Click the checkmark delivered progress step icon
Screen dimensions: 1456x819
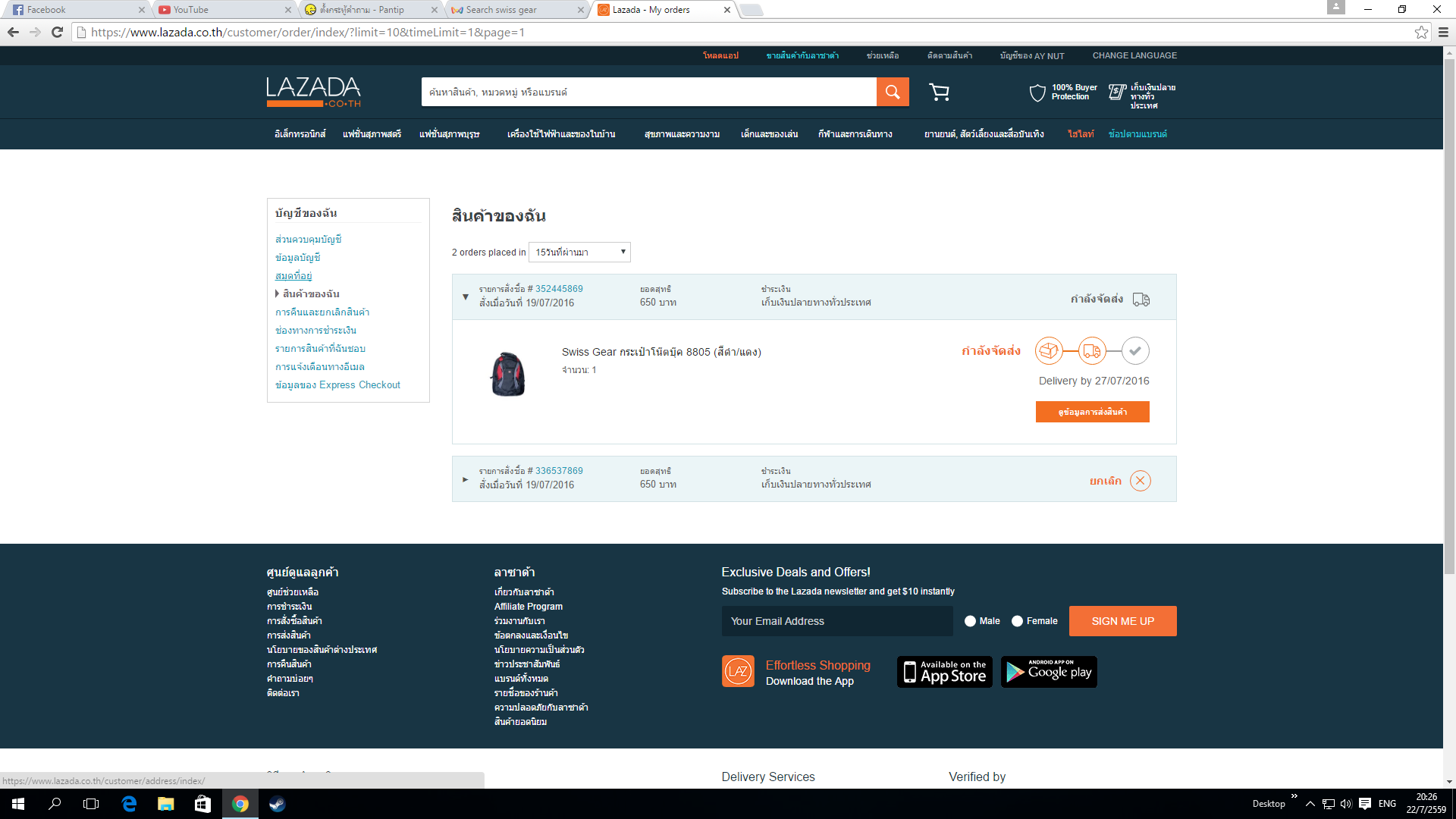[x=1135, y=351]
